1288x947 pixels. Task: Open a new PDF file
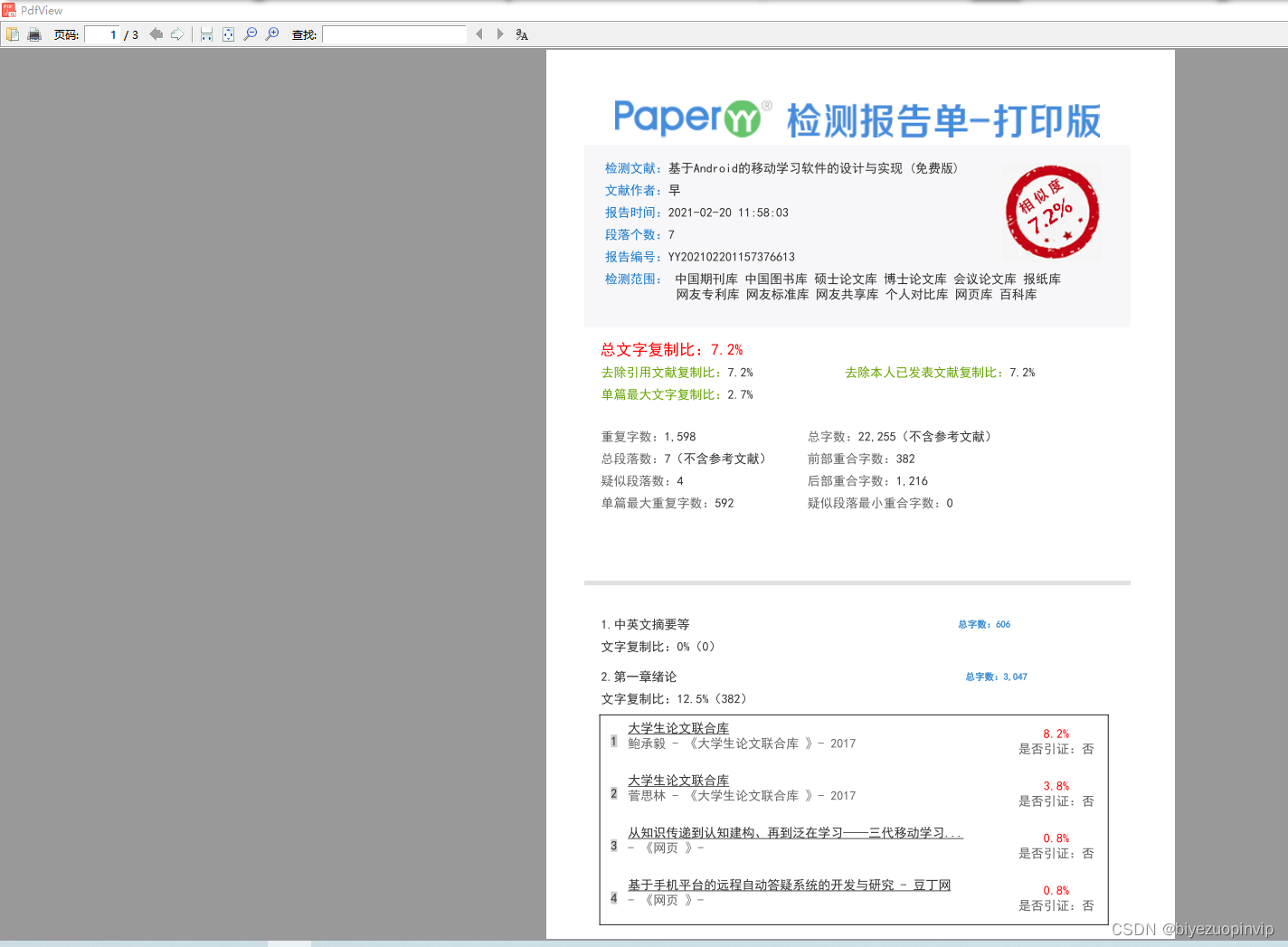click(13, 33)
